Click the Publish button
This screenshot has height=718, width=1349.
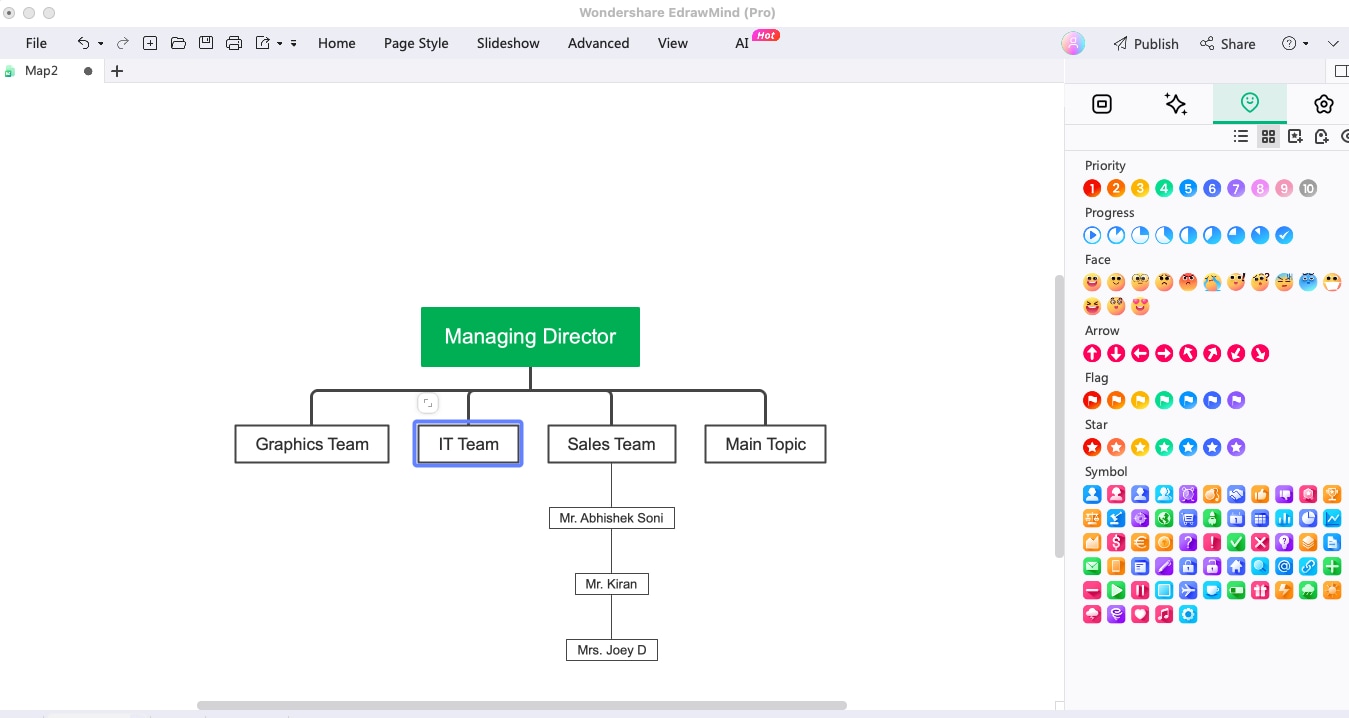click(1146, 44)
